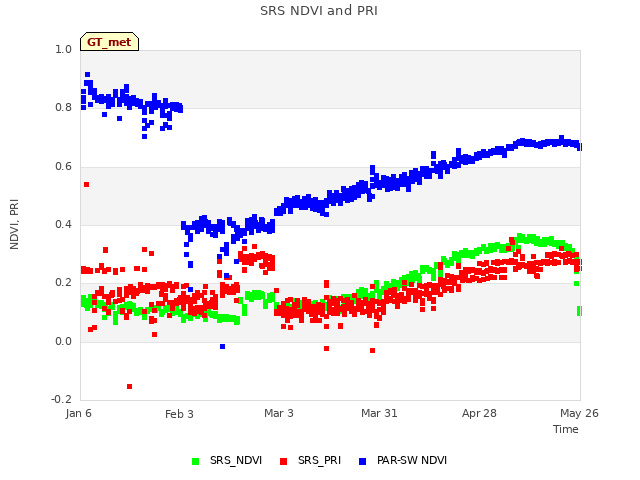Toggle the PAR-SW NDVI legend entry
This screenshot has height=480, width=640.
(402, 460)
